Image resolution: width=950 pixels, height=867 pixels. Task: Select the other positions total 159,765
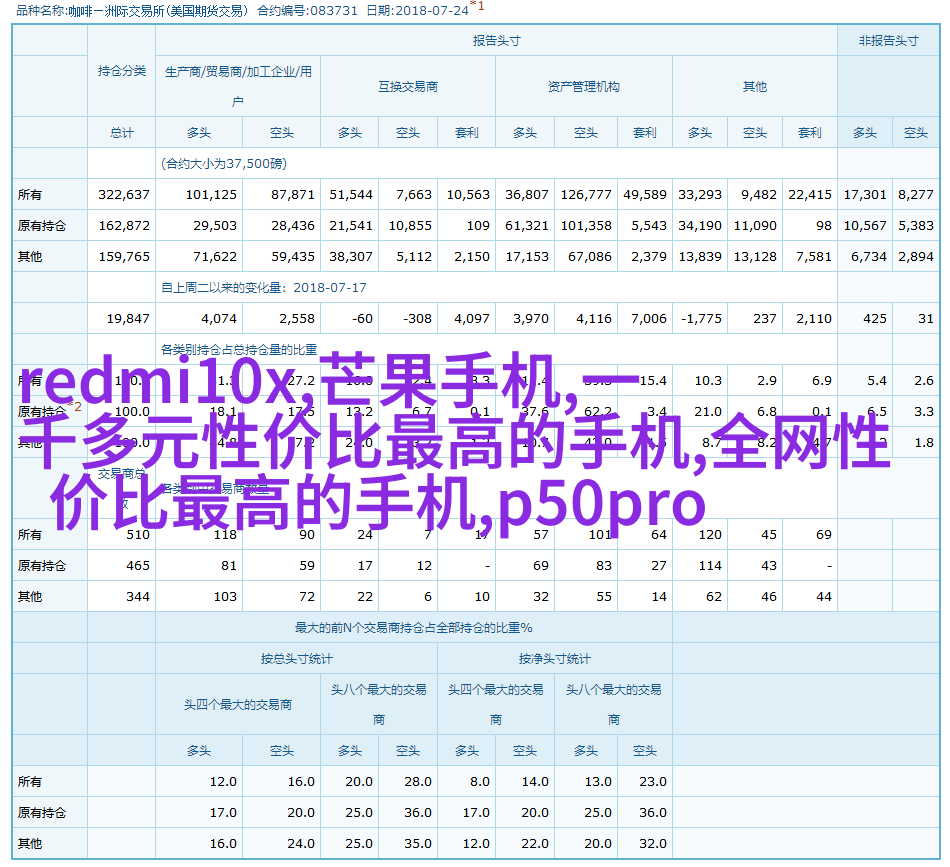124,256
